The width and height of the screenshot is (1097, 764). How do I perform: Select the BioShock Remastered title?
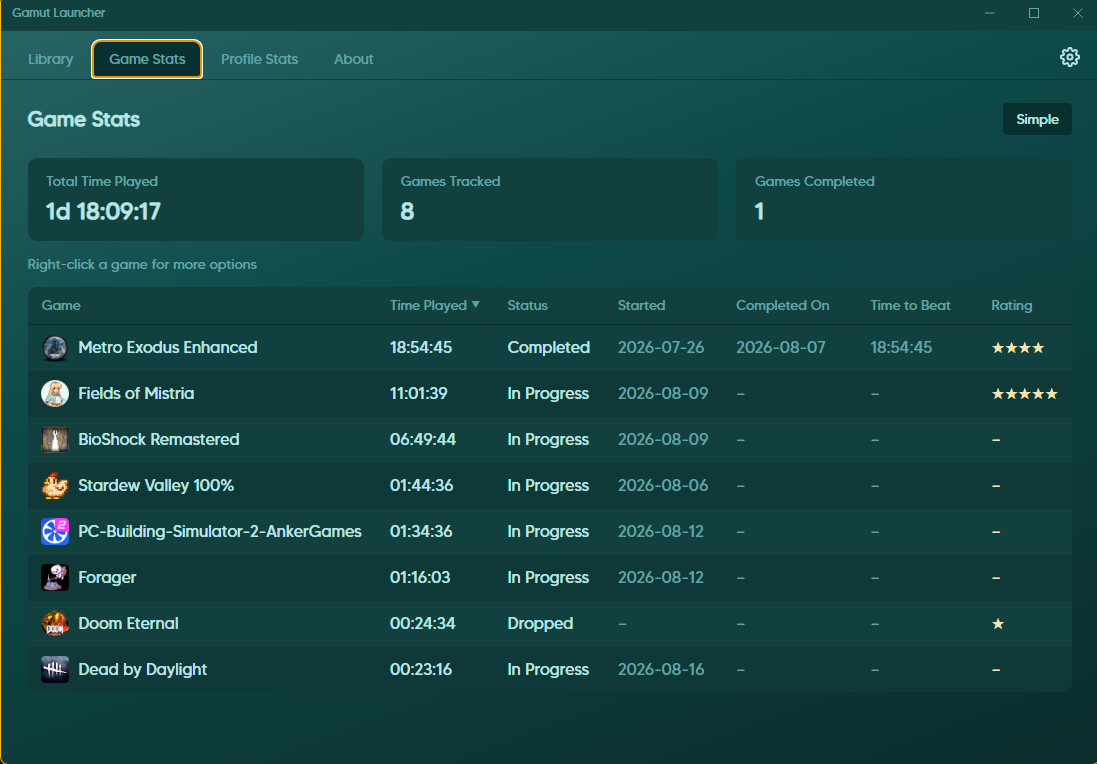click(159, 440)
